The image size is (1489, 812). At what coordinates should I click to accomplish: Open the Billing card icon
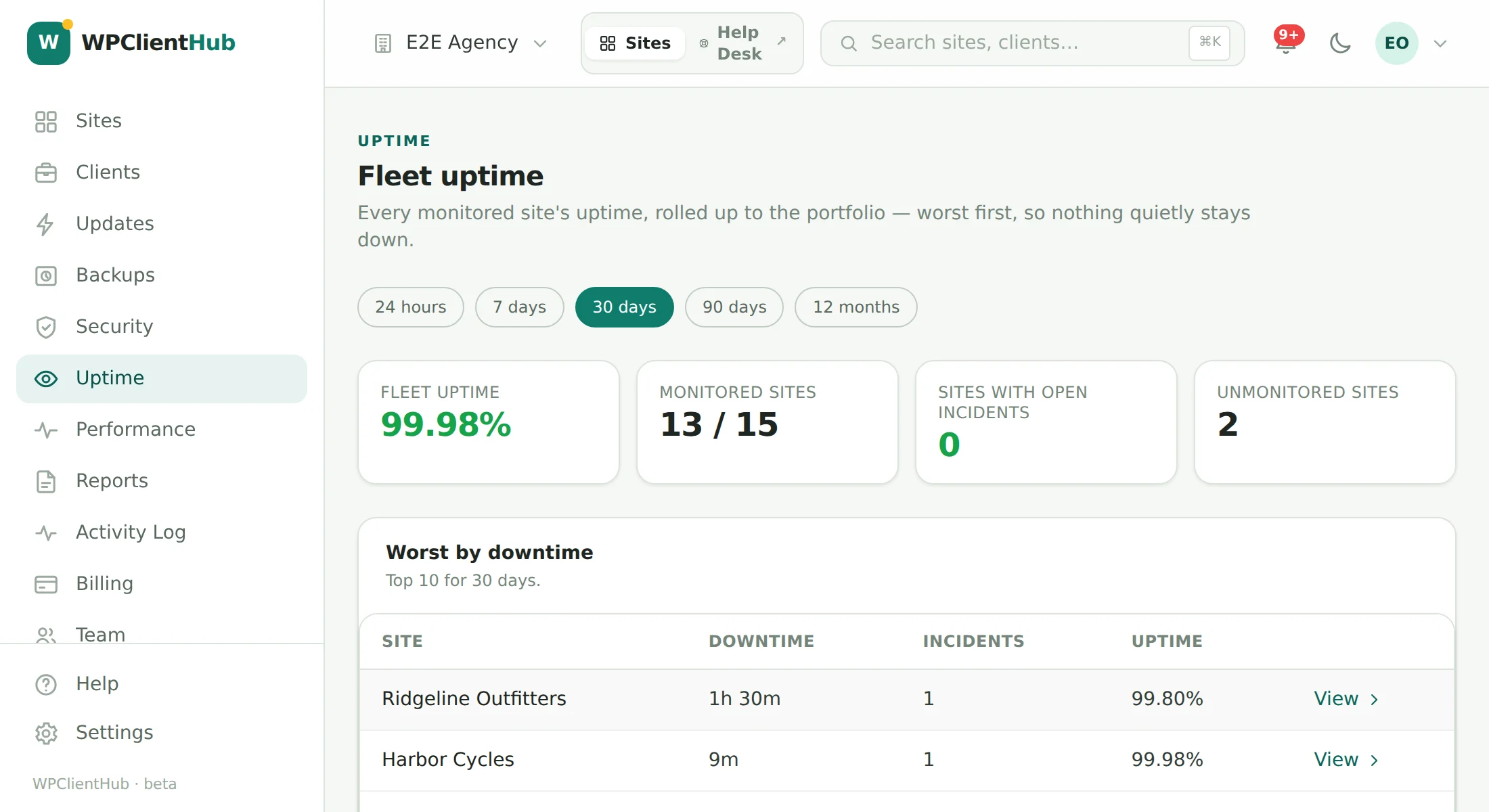pyautogui.click(x=46, y=584)
